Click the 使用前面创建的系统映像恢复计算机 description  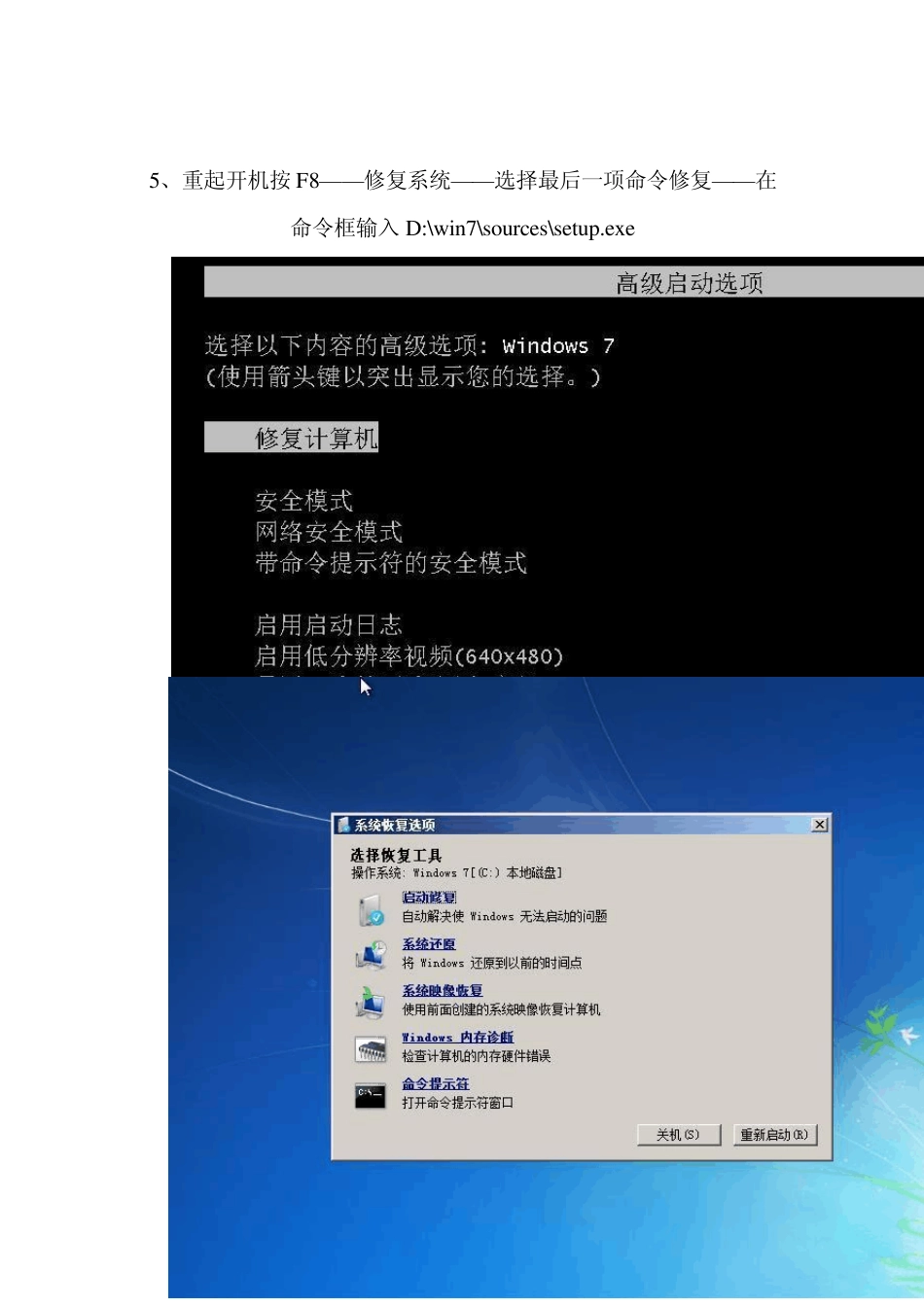point(502,1009)
